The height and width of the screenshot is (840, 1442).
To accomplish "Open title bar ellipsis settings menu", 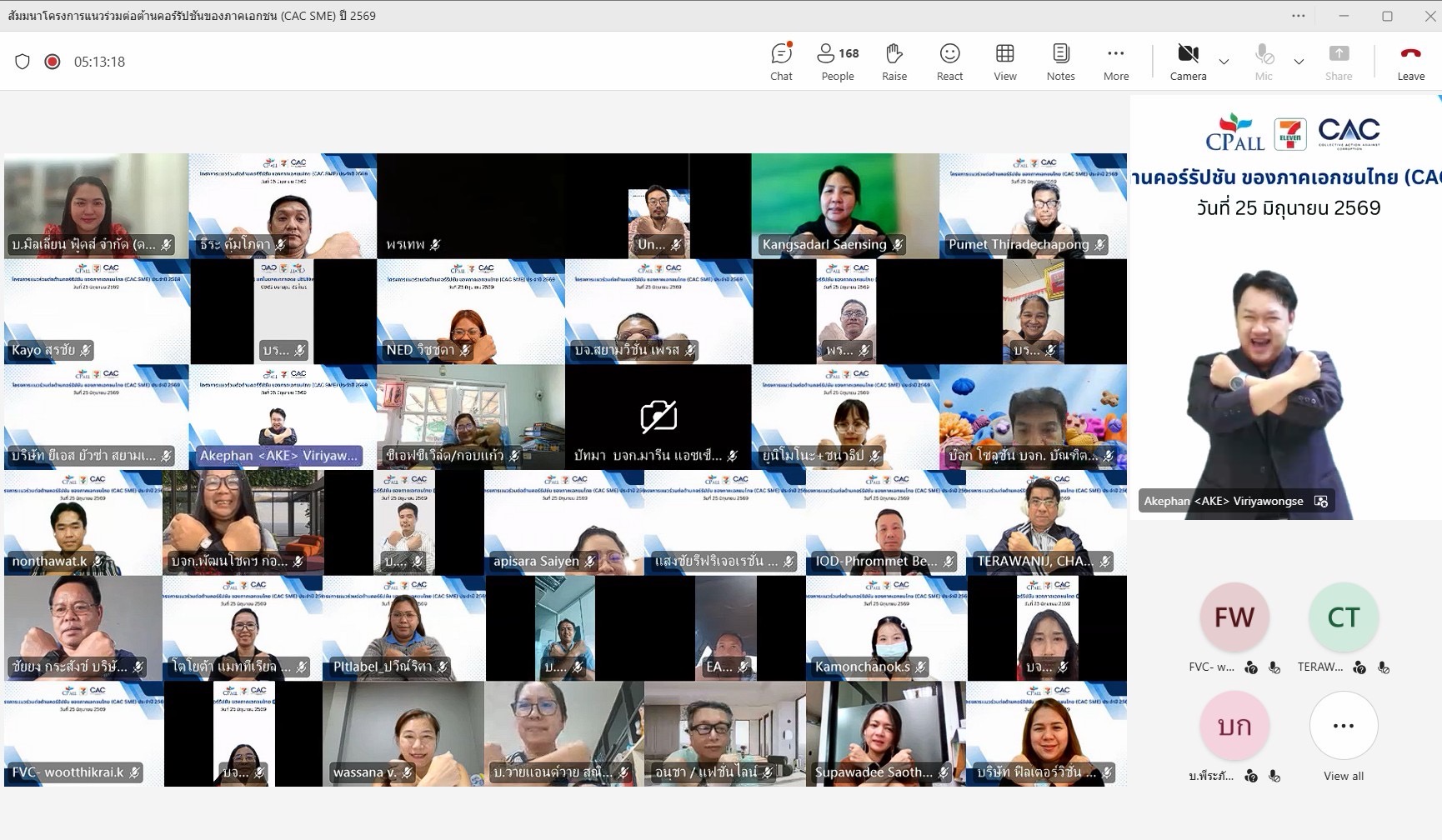I will click(1299, 15).
